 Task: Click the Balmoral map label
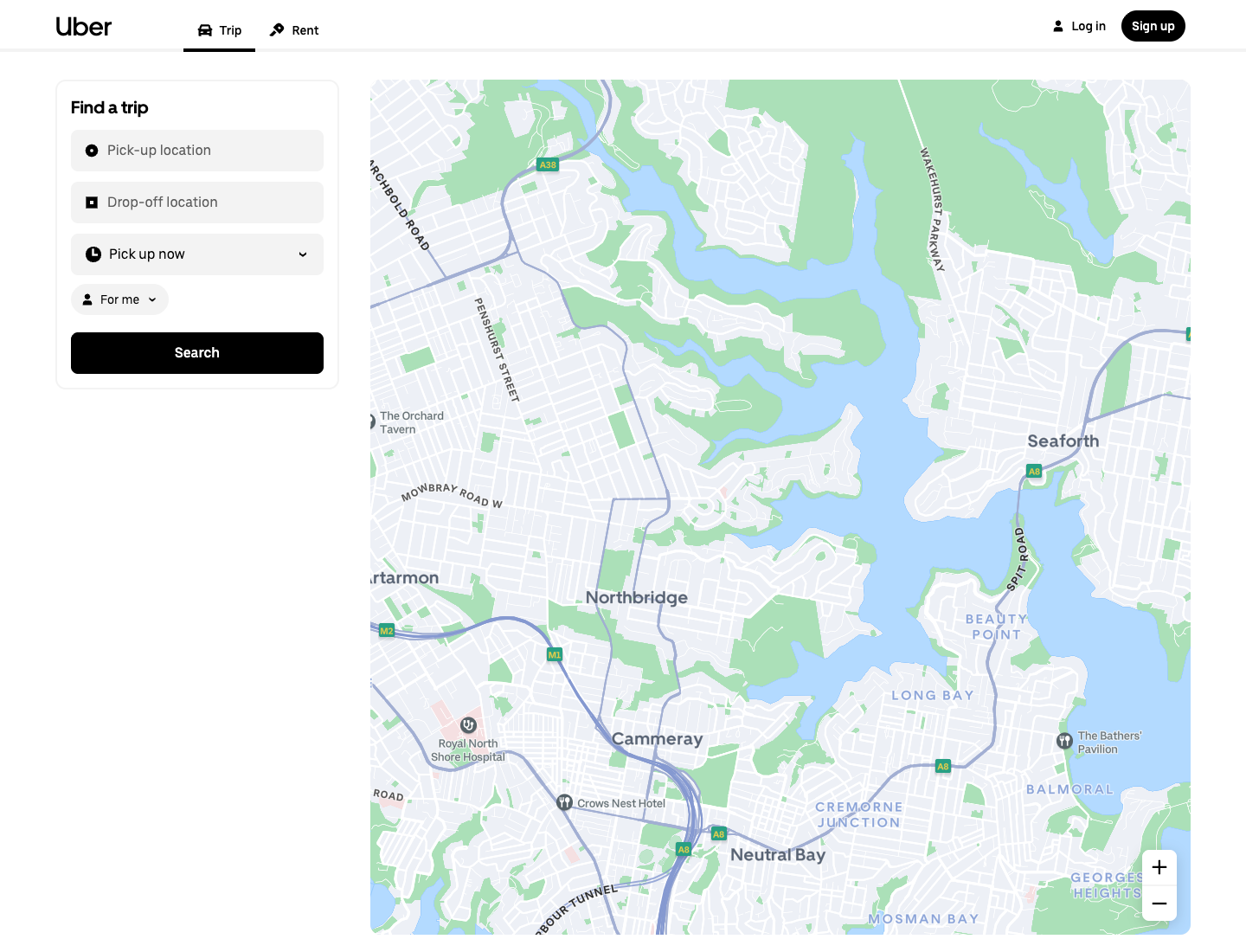[1070, 789]
